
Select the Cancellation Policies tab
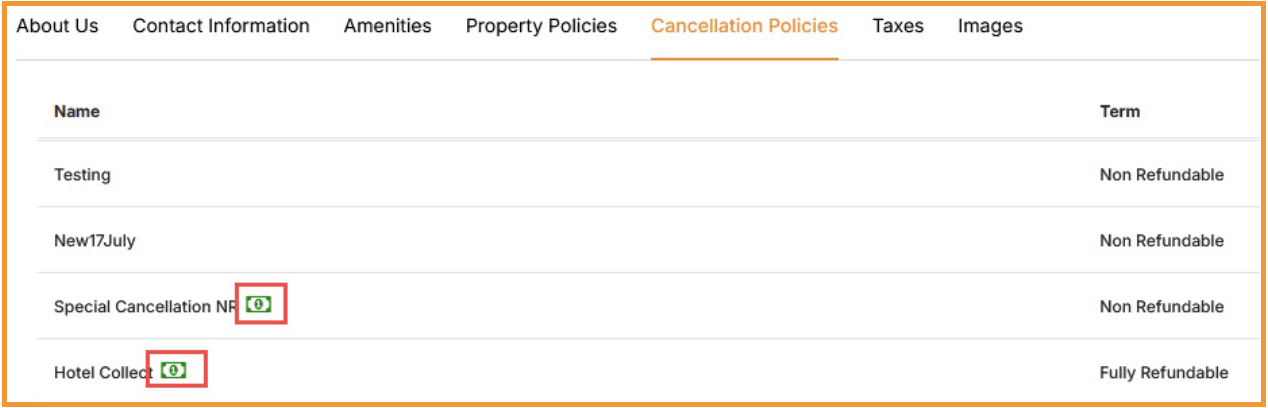coord(744,26)
